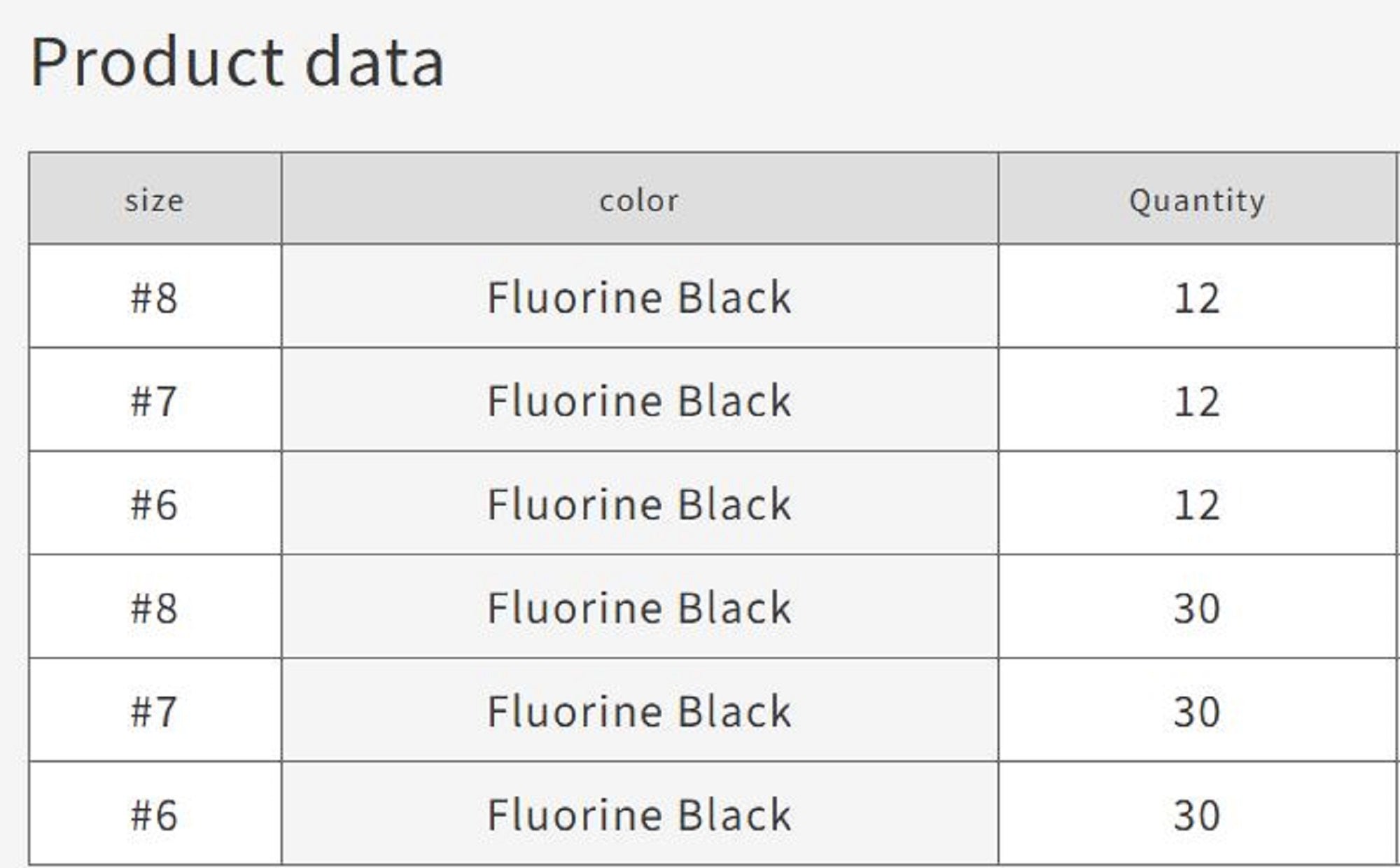This screenshot has width=1400, height=868.
Task: Select the #8 cell in fourth table row
Action: pos(154,608)
